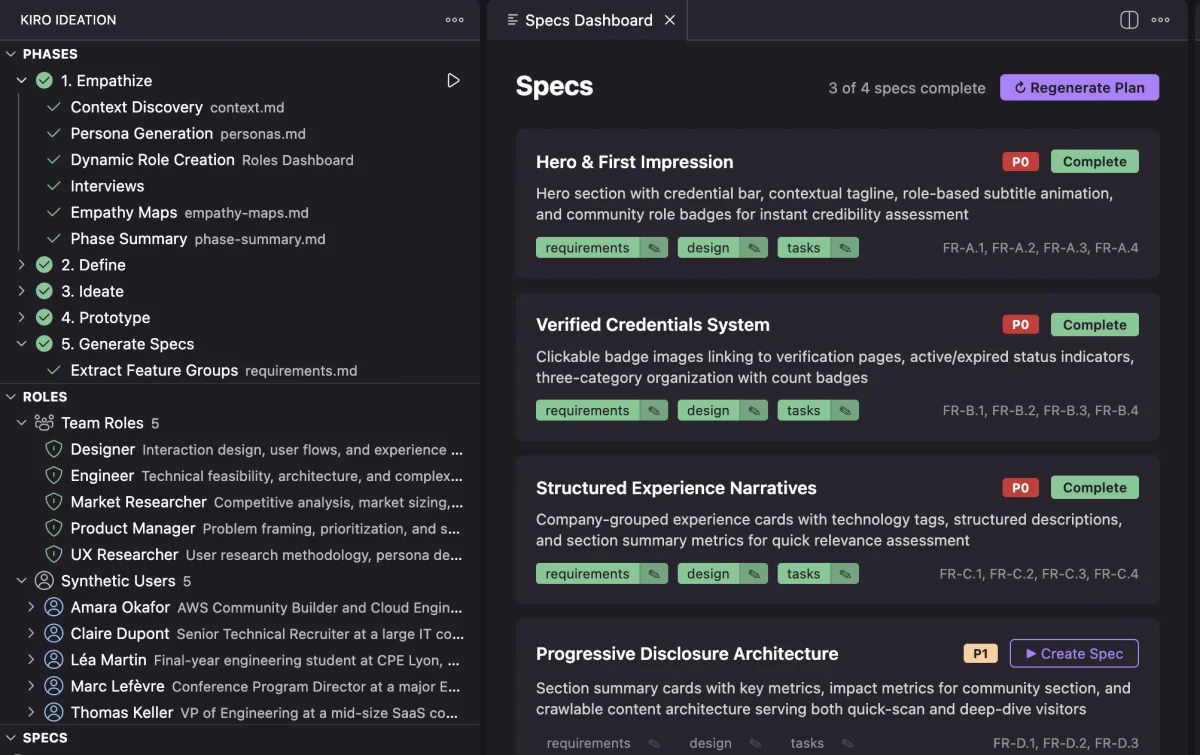The height and width of the screenshot is (755, 1200).
Task: Run the Empathize phase play icon
Action: click(453, 80)
